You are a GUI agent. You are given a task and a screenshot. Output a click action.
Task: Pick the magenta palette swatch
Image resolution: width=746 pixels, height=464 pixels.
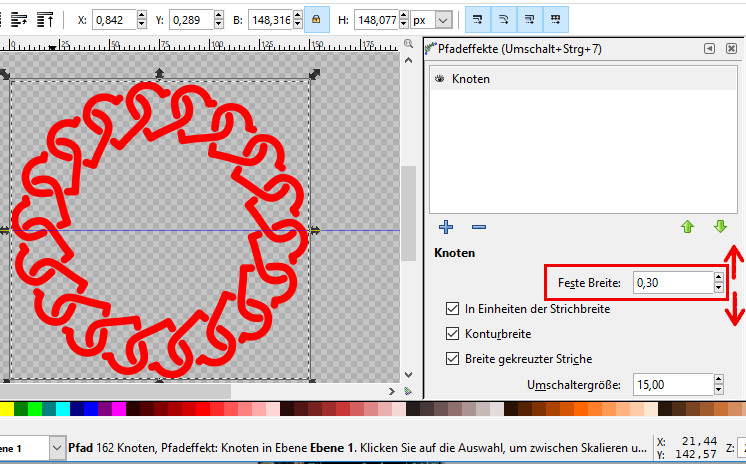click(119, 409)
